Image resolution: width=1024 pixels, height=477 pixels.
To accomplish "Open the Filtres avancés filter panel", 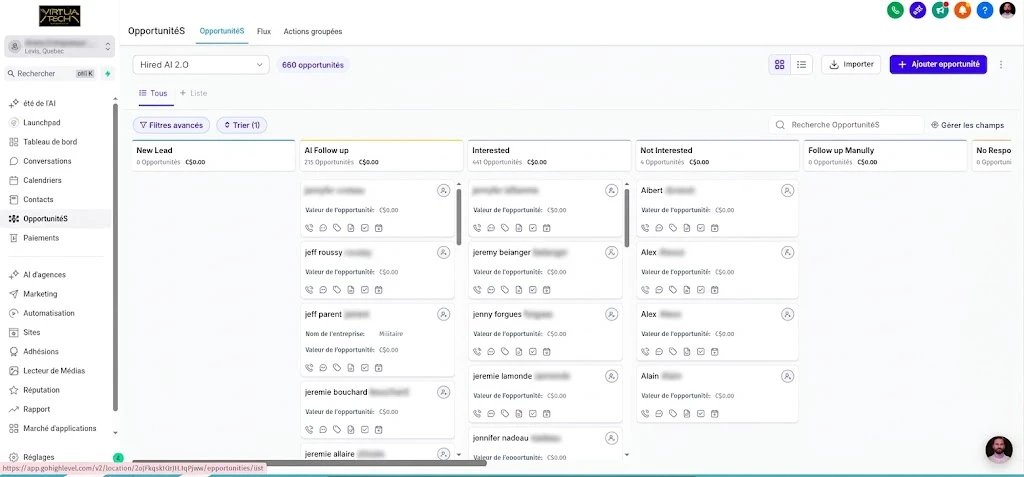I will click(171, 125).
